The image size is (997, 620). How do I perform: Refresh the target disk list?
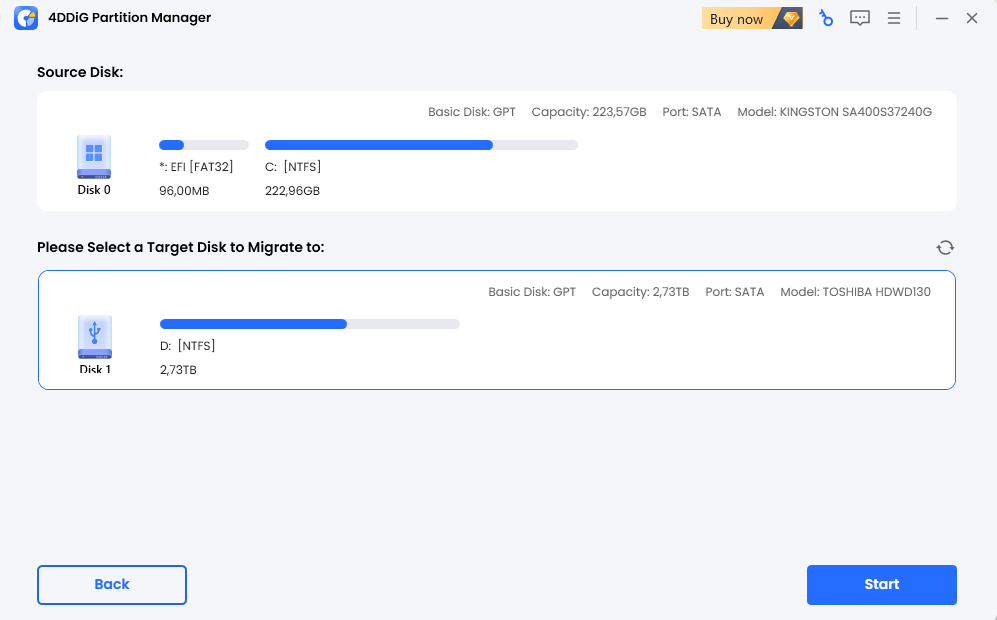[945, 247]
